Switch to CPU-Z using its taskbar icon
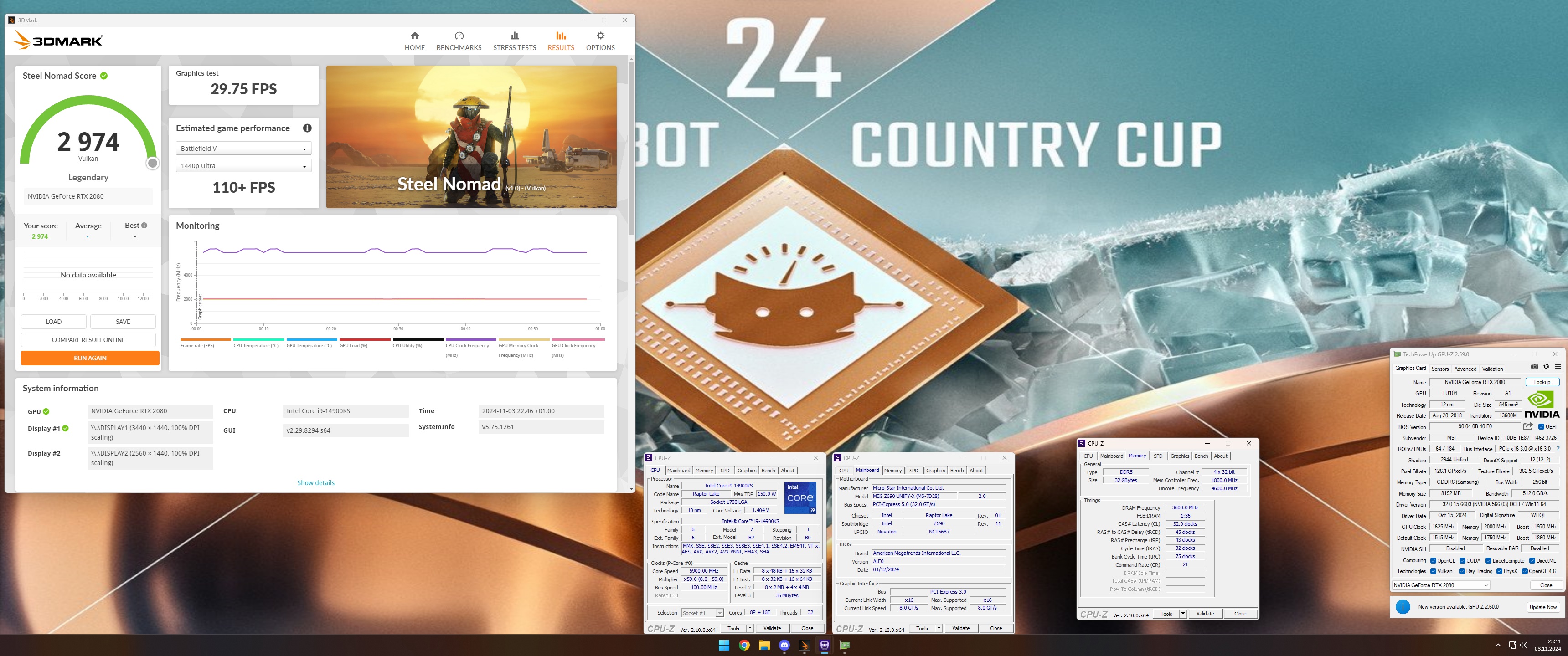The image size is (1568, 656). [x=824, y=645]
